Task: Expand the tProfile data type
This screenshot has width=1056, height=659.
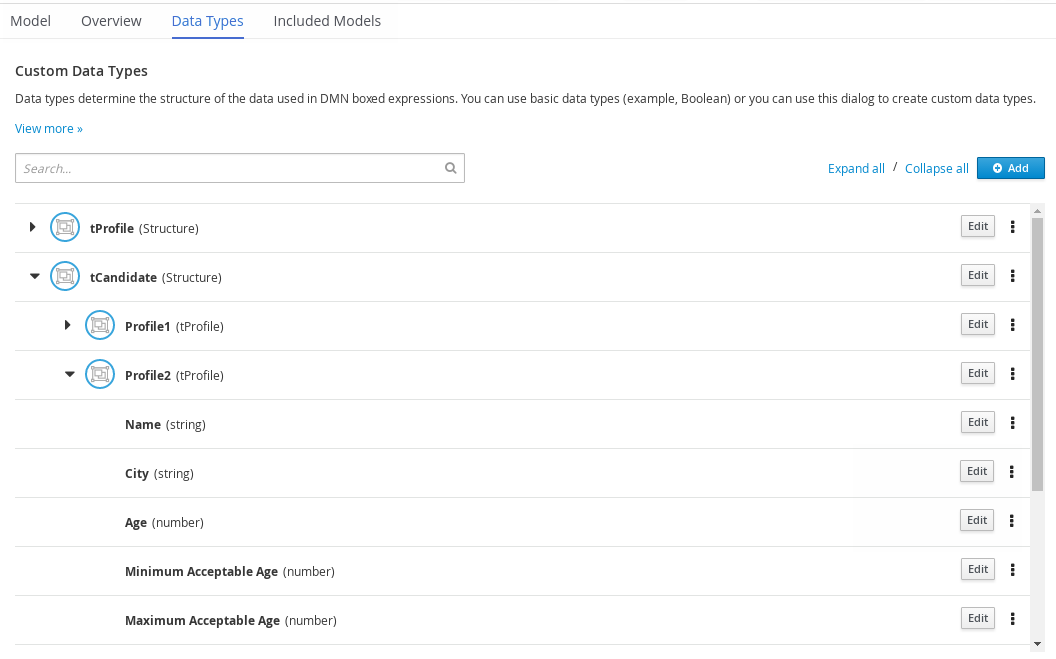Action: 33,228
